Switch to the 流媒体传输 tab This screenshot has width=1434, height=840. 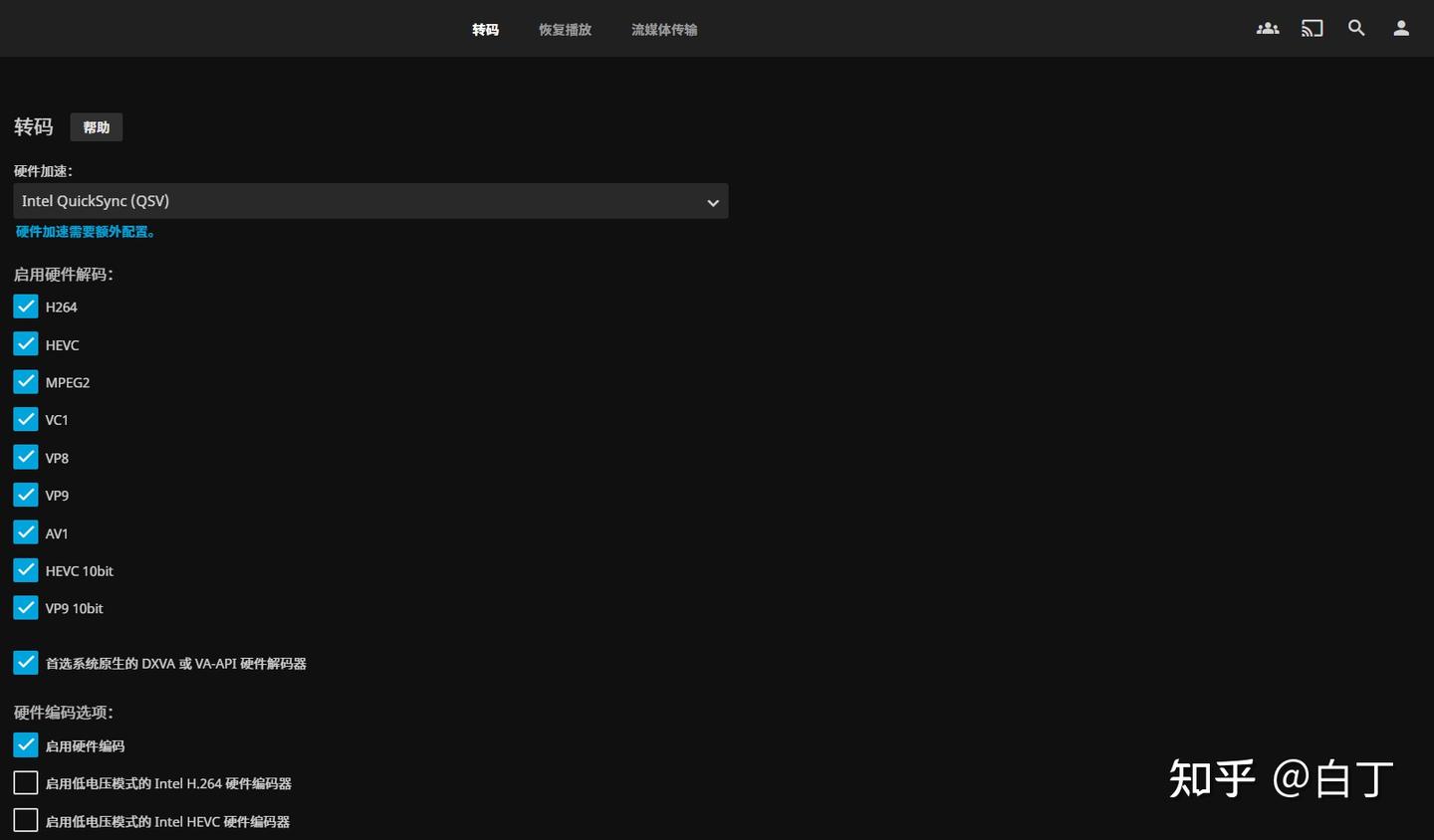[664, 30]
